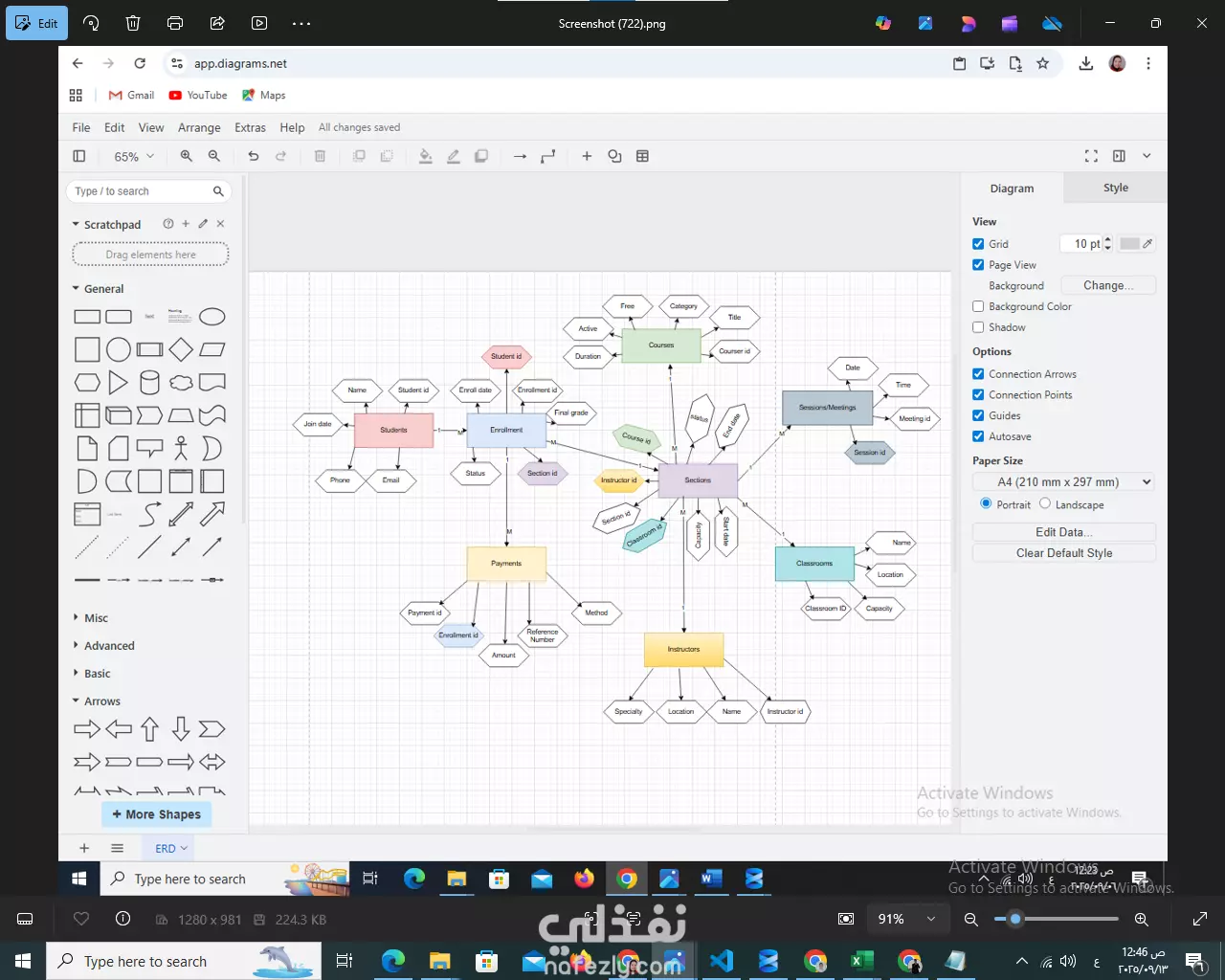Select the ellipse shape in General palette
Viewport: 1225px width, 980px height.
click(x=212, y=317)
